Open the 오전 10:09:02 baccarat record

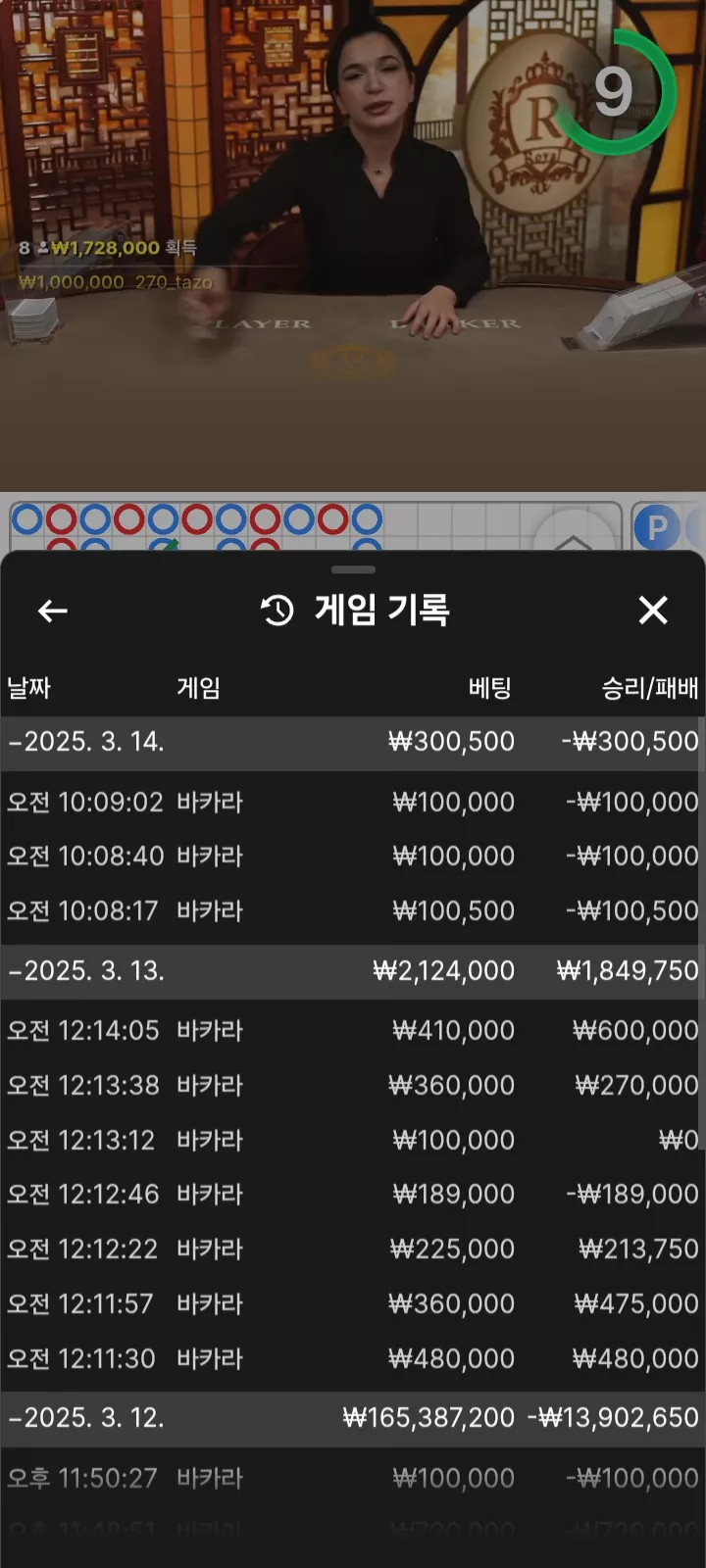(353, 803)
